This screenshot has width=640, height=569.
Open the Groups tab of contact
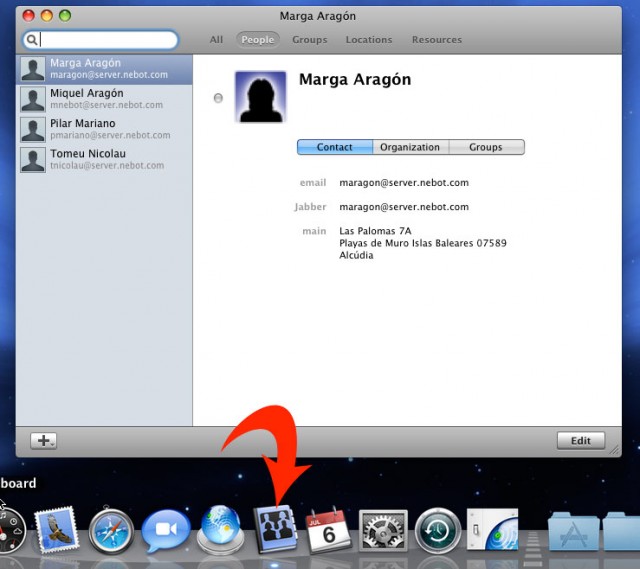coord(486,147)
